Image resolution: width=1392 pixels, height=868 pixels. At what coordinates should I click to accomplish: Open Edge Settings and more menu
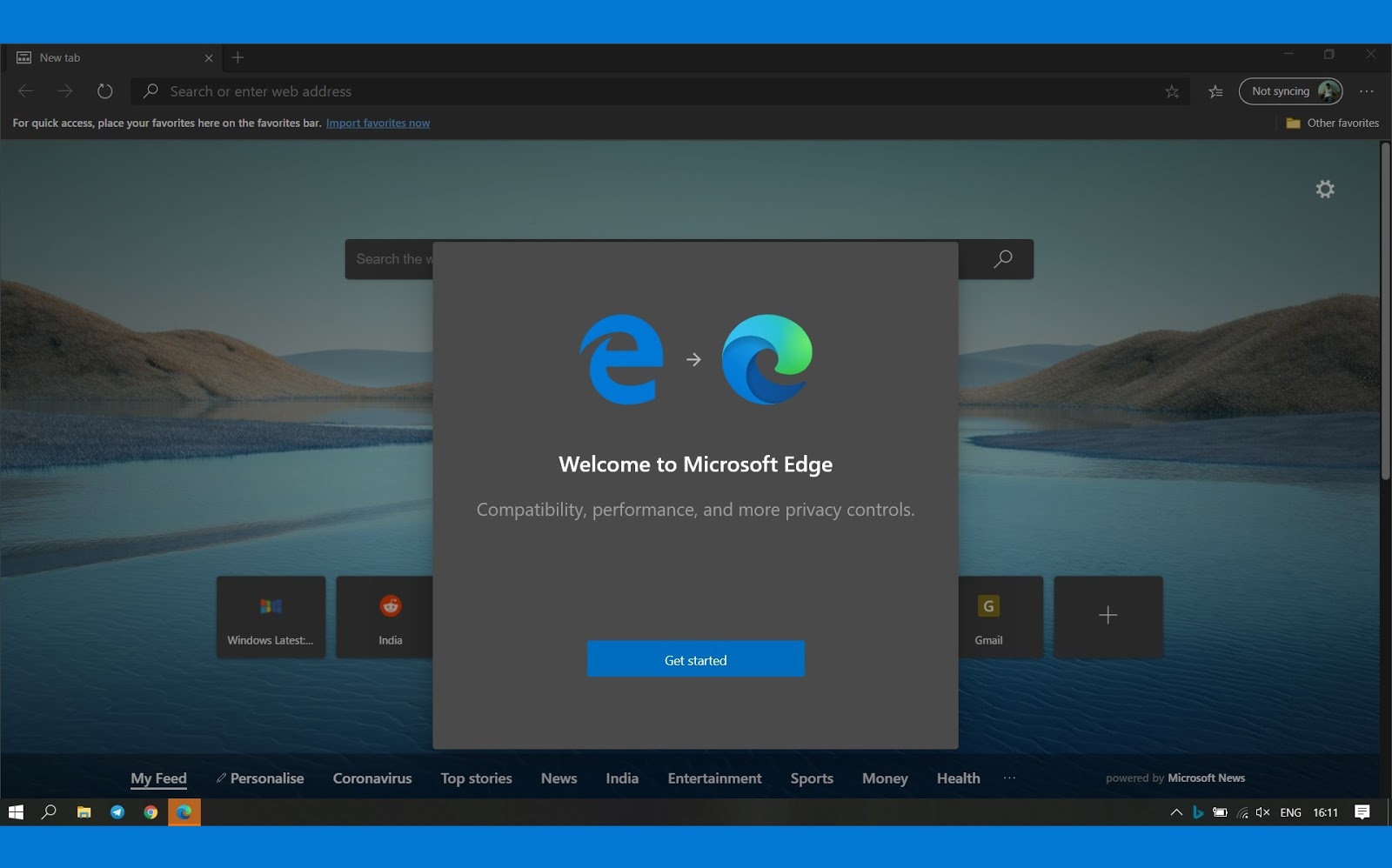tap(1367, 91)
